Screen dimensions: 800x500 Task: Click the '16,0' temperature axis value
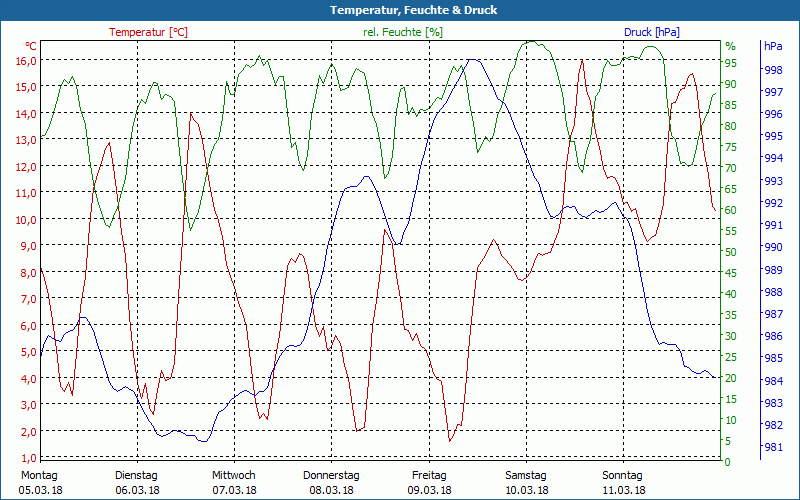point(26,60)
